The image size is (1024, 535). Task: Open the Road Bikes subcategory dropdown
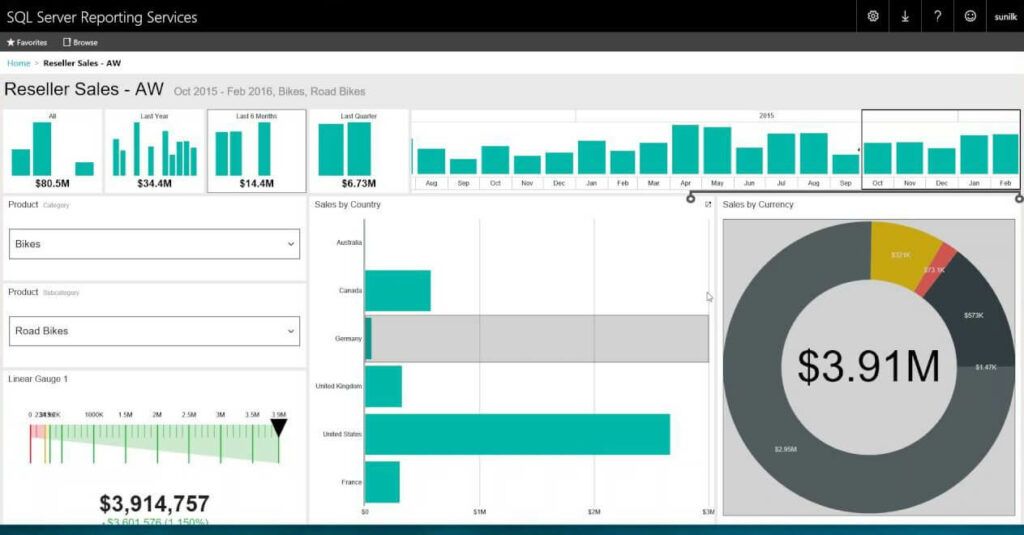click(154, 330)
